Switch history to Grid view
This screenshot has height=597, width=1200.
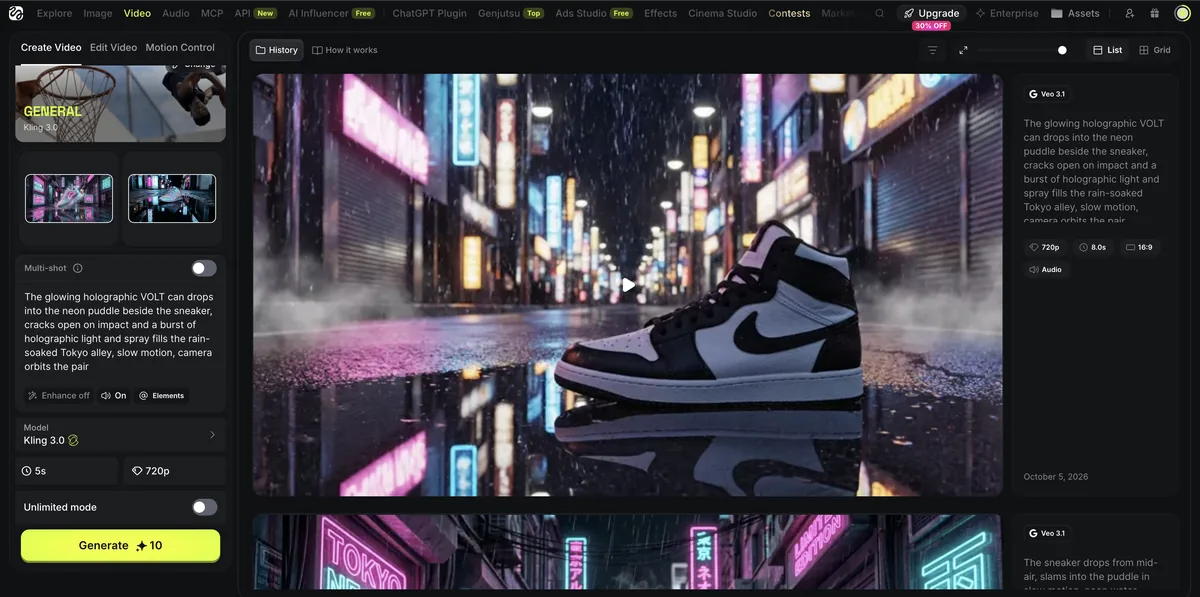tap(1155, 50)
